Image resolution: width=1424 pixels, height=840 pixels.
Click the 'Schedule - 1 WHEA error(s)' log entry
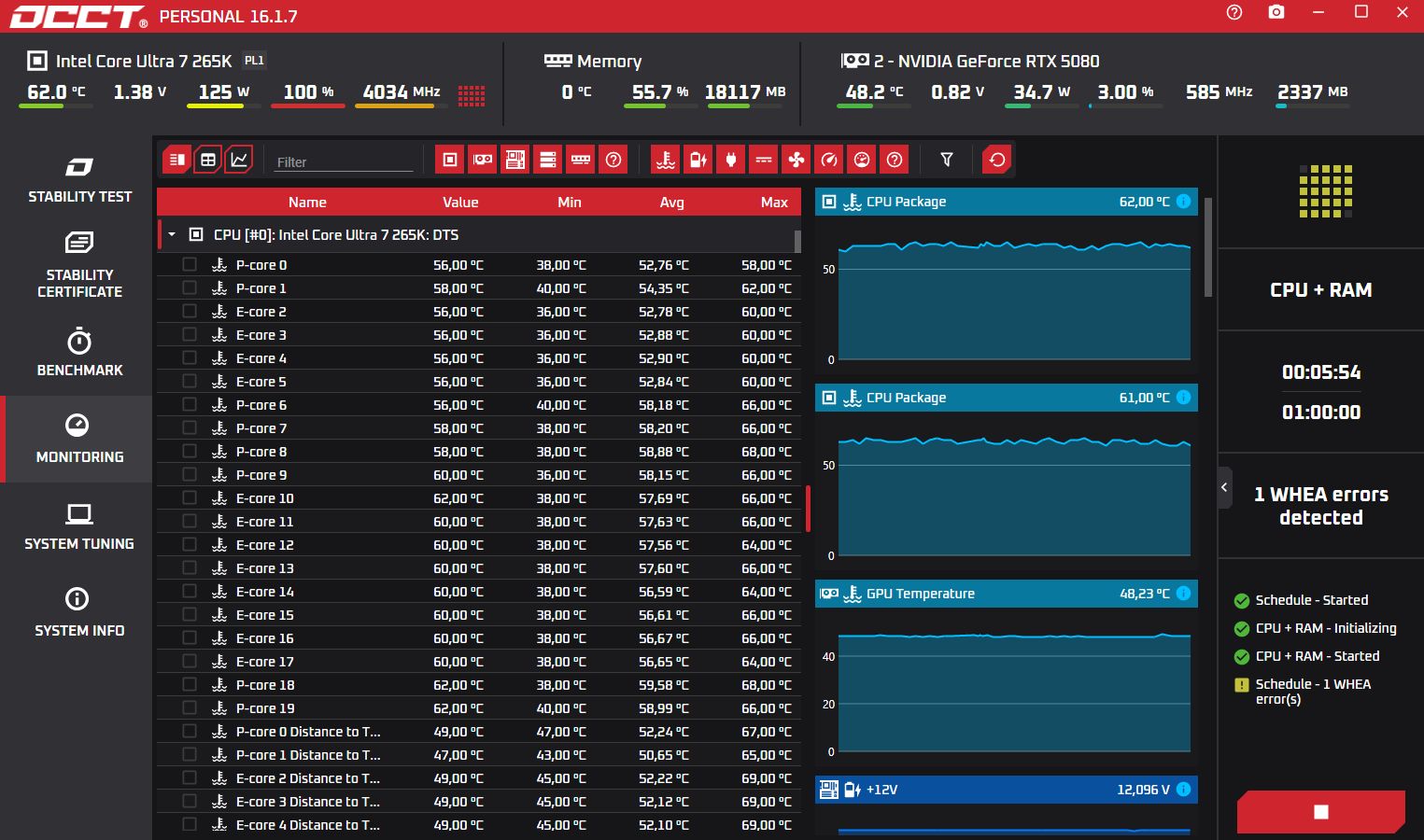(1315, 692)
